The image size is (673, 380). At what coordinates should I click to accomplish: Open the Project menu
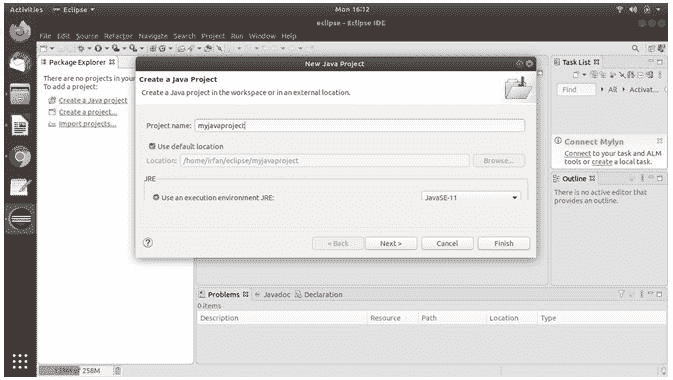pos(213,36)
